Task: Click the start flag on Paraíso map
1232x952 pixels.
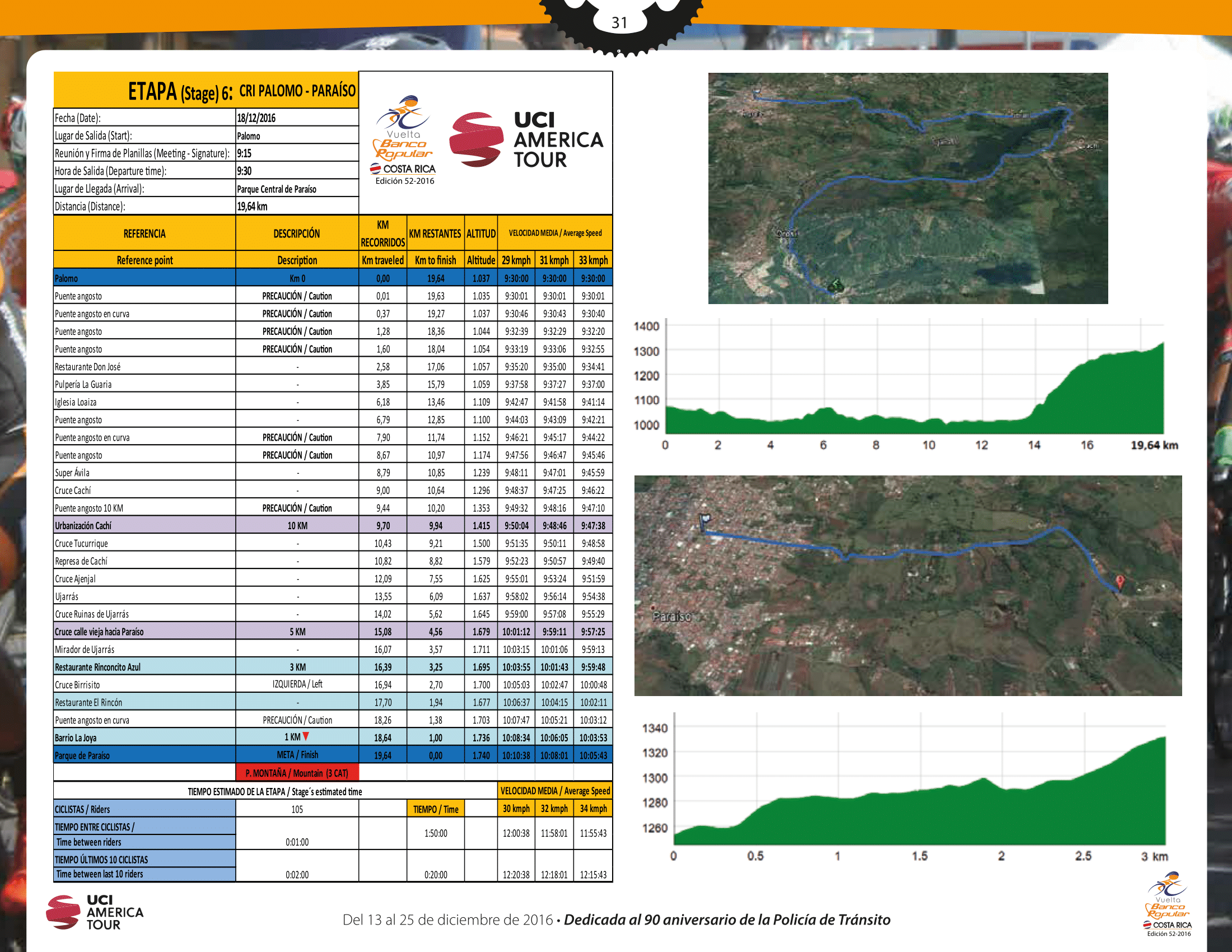Action: (x=704, y=522)
